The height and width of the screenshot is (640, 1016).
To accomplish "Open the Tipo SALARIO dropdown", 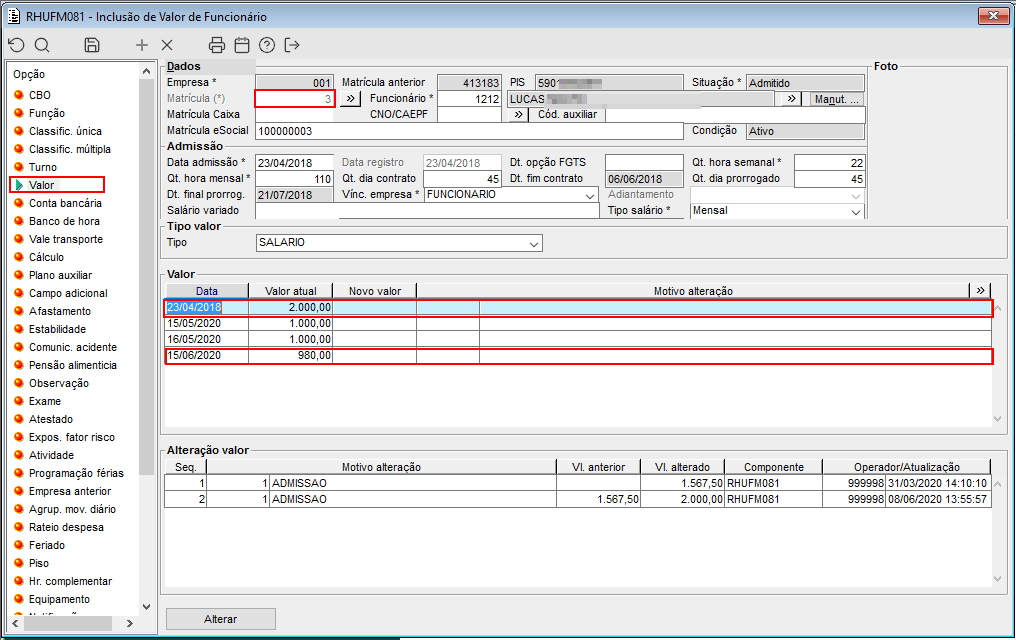I will pos(534,244).
